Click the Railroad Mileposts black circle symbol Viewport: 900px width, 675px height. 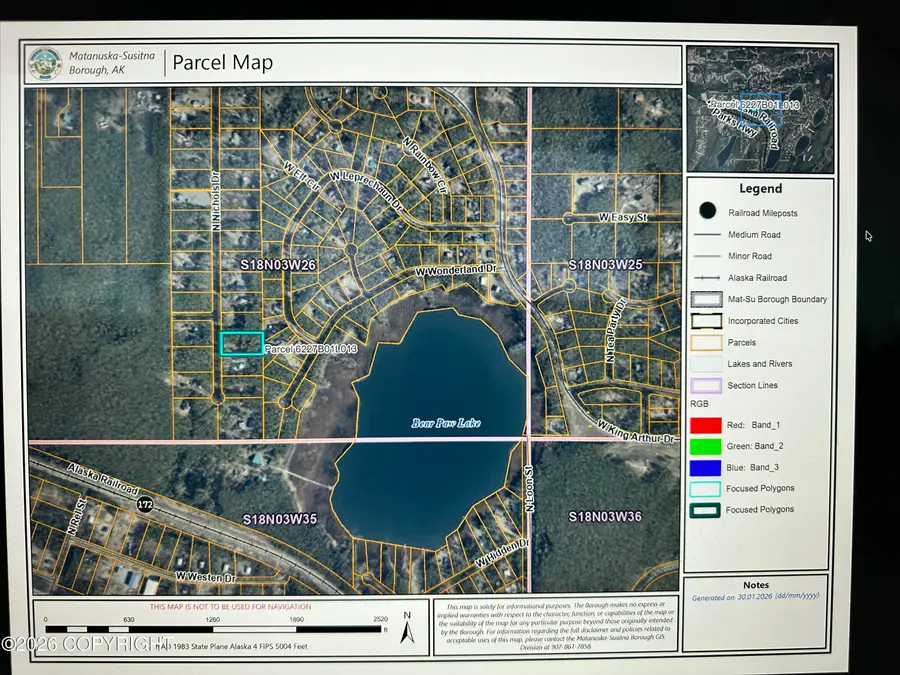[708, 212]
